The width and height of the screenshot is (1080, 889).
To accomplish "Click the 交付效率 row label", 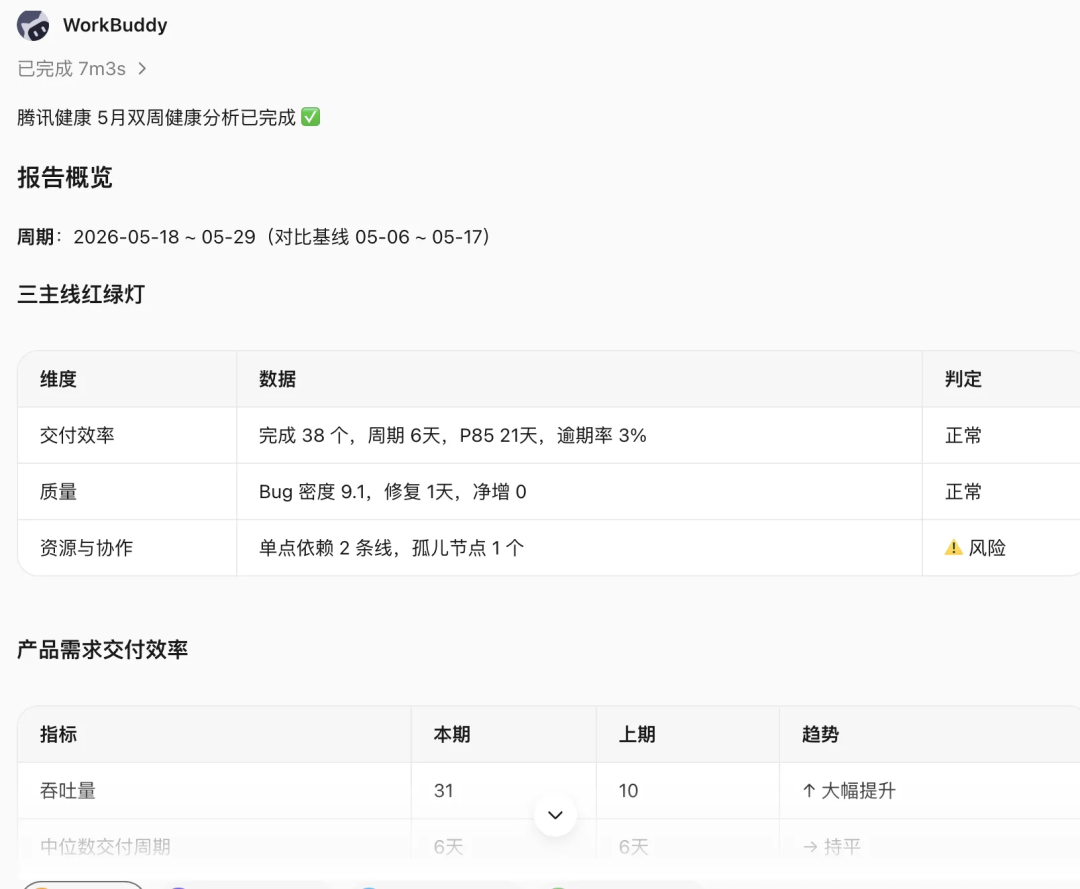I will pos(77,435).
